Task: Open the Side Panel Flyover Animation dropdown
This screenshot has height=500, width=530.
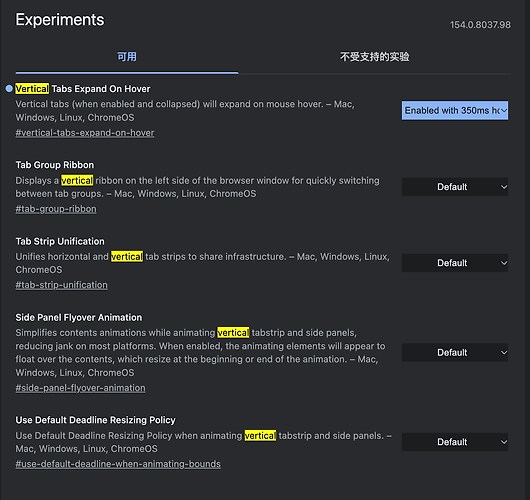Action: [455, 352]
